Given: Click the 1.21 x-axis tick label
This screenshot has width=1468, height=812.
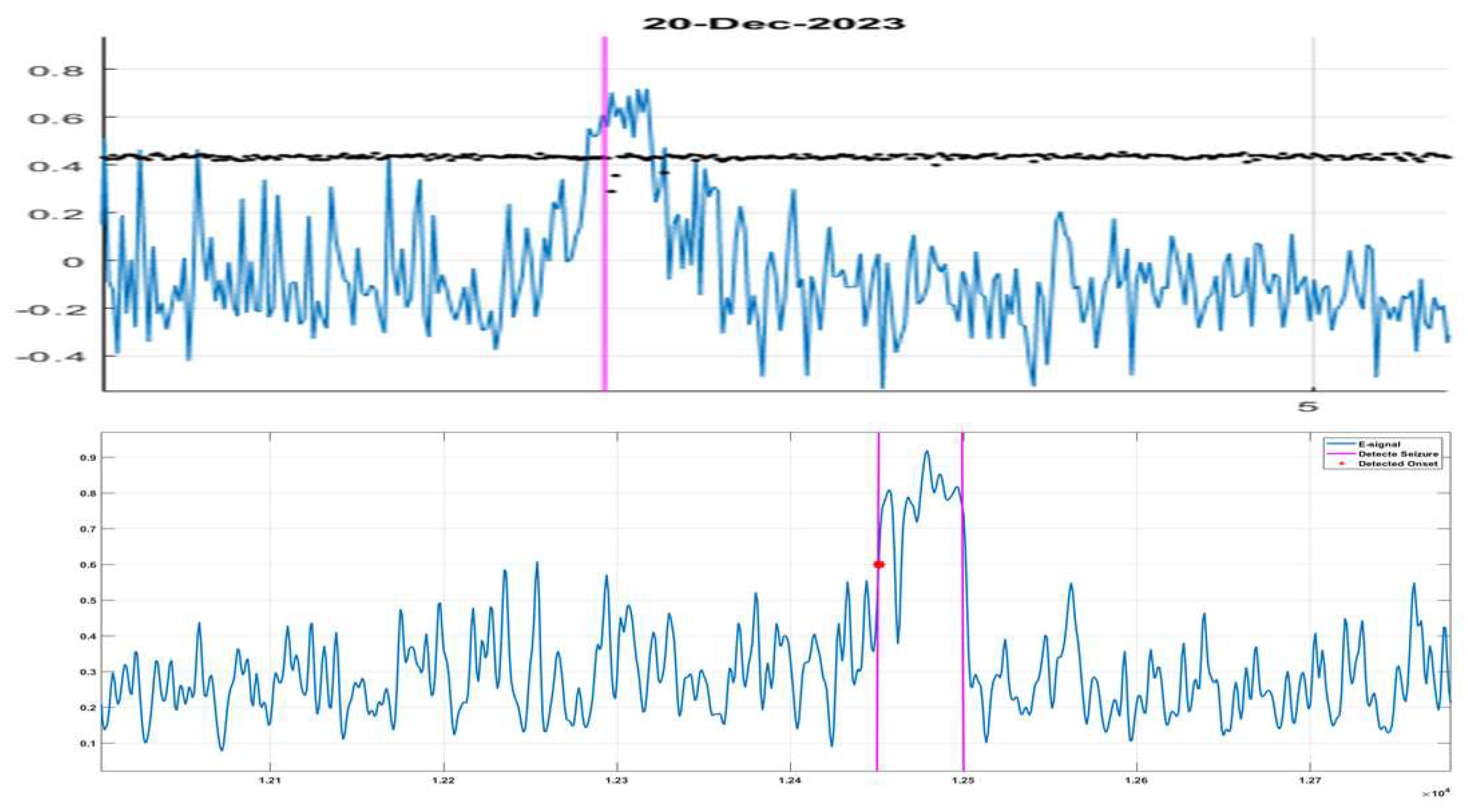Looking at the screenshot, I should click(270, 780).
